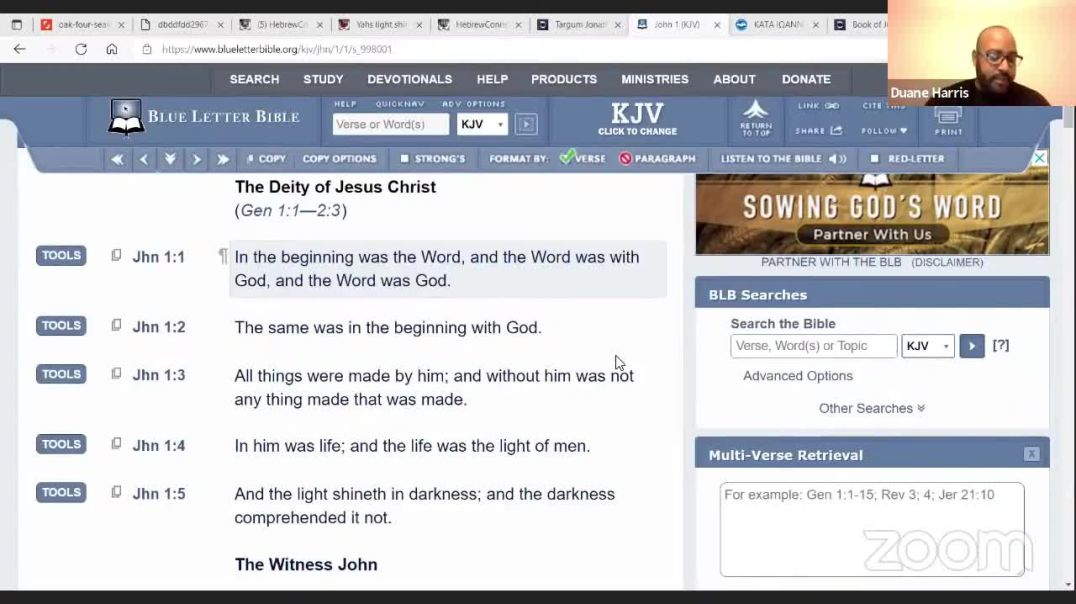
Task: Toggle the Strong's checkbox
Action: point(405,159)
